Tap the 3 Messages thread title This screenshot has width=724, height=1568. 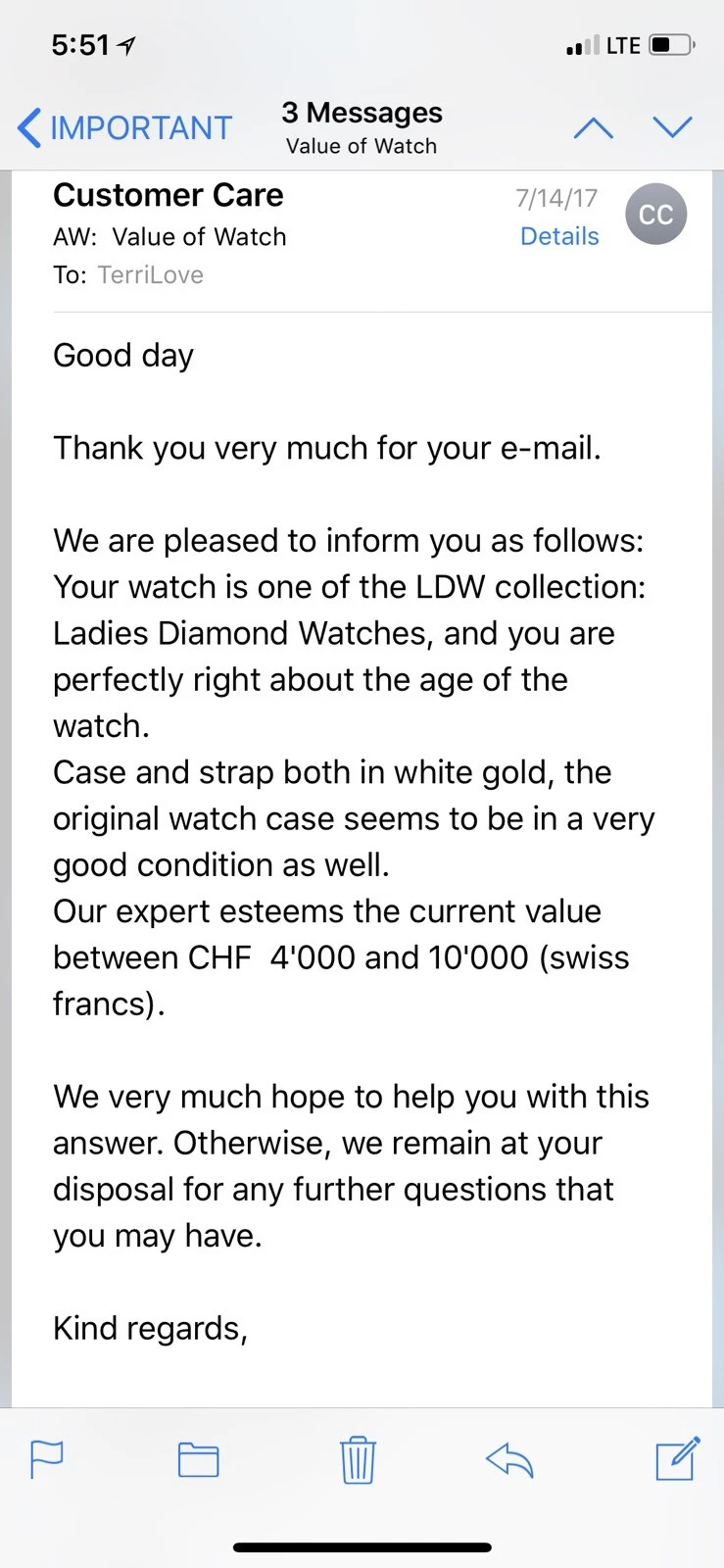(x=362, y=113)
